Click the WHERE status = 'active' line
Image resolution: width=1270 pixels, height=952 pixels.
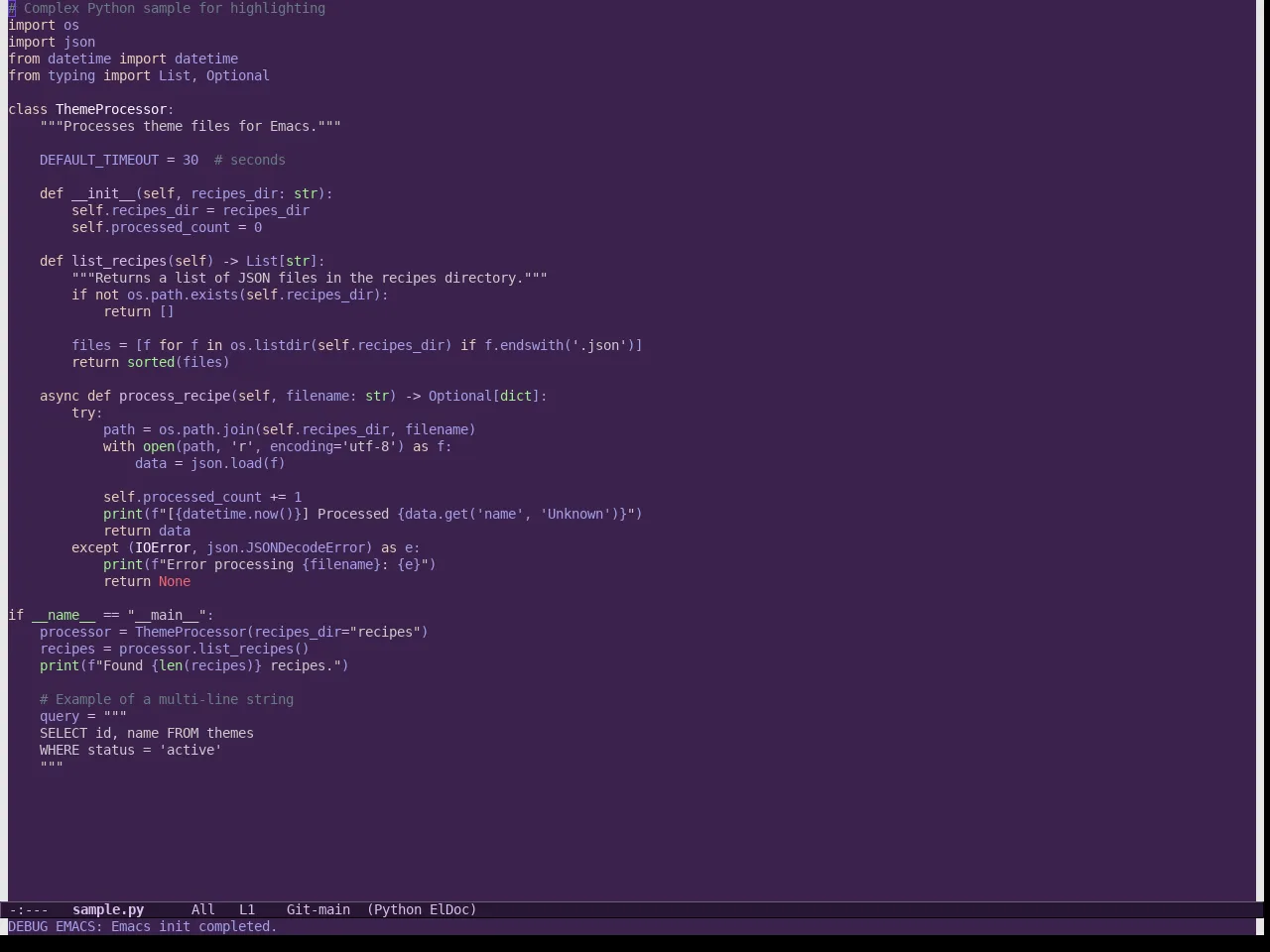[131, 750]
